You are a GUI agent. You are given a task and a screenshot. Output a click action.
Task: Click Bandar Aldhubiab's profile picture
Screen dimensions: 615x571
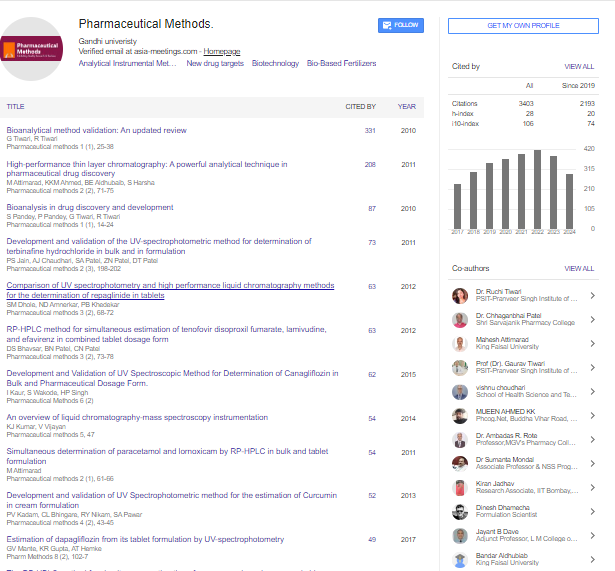[x=460, y=559]
